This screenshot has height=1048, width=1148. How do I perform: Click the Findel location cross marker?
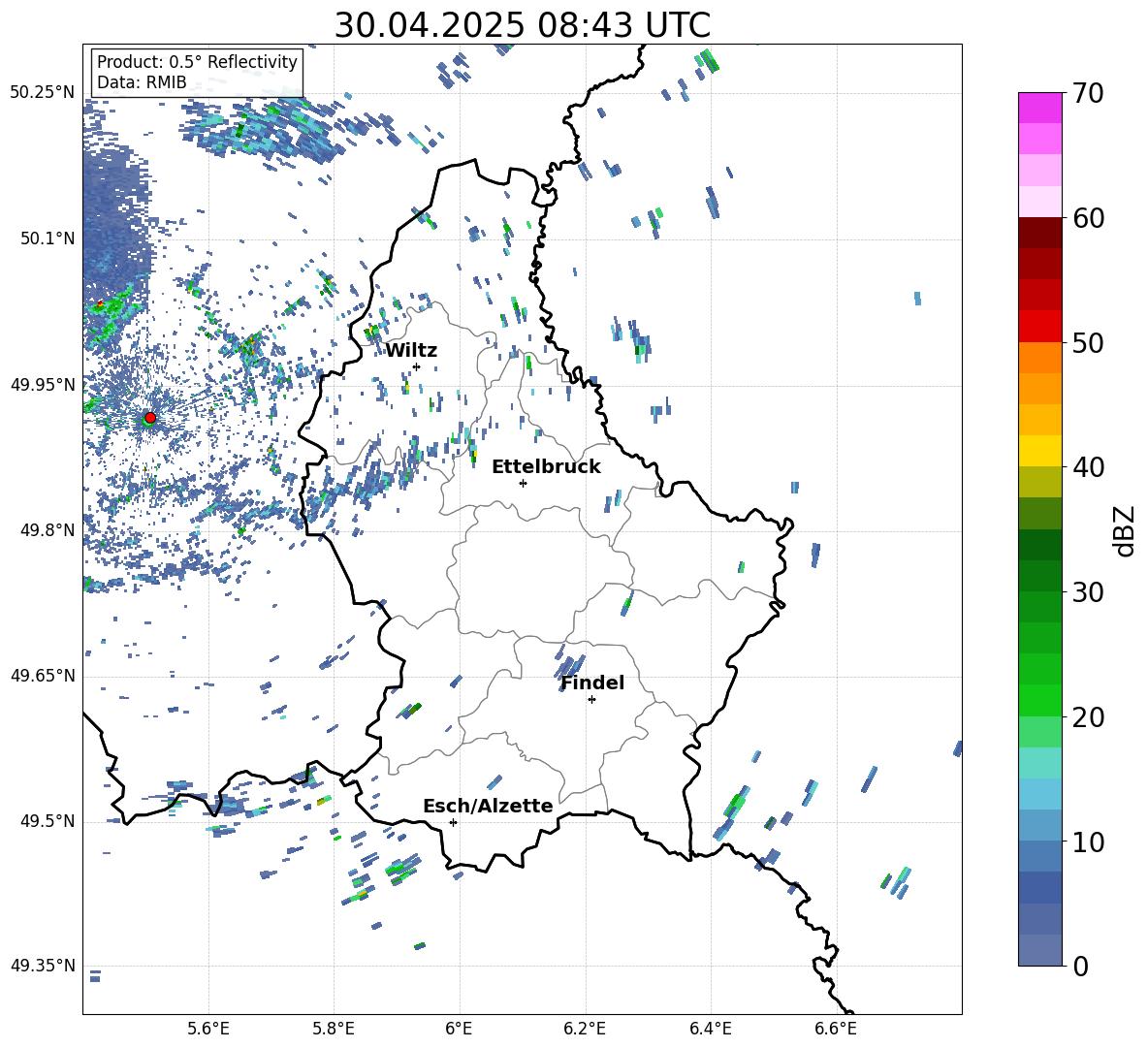[x=591, y=700]
